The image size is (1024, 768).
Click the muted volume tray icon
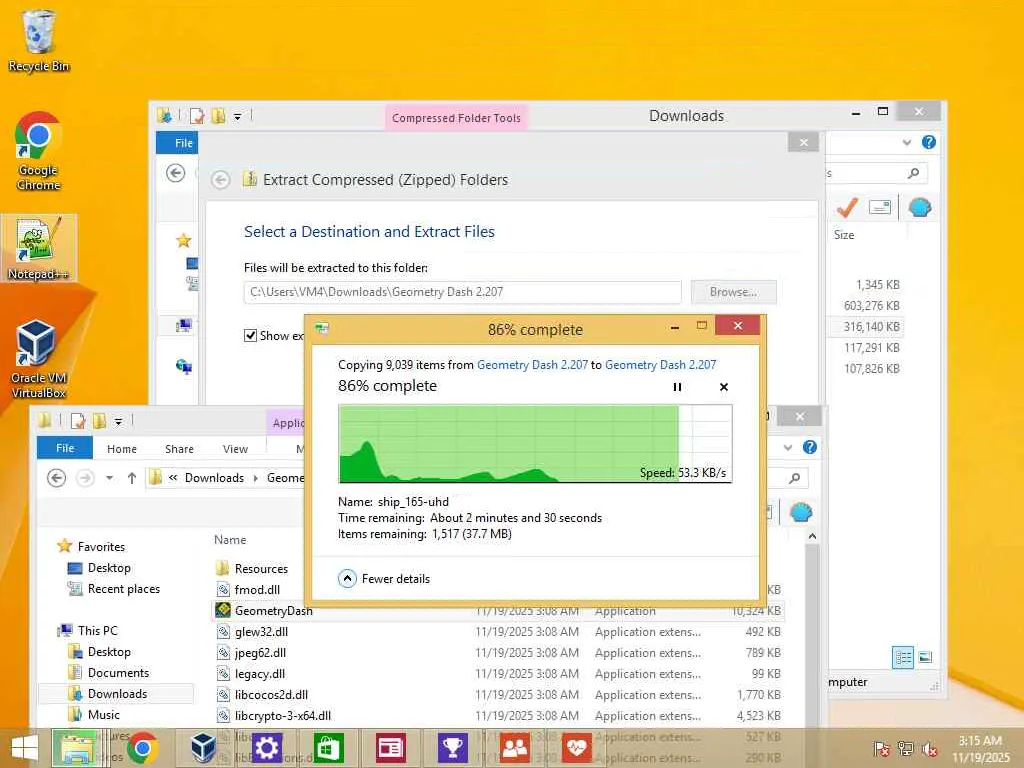click(x=930, y=749)
